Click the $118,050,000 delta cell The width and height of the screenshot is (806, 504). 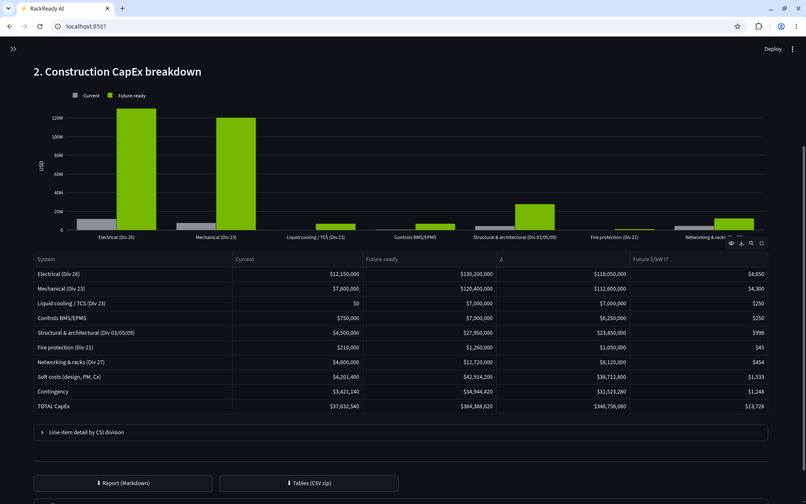(563, 274)
